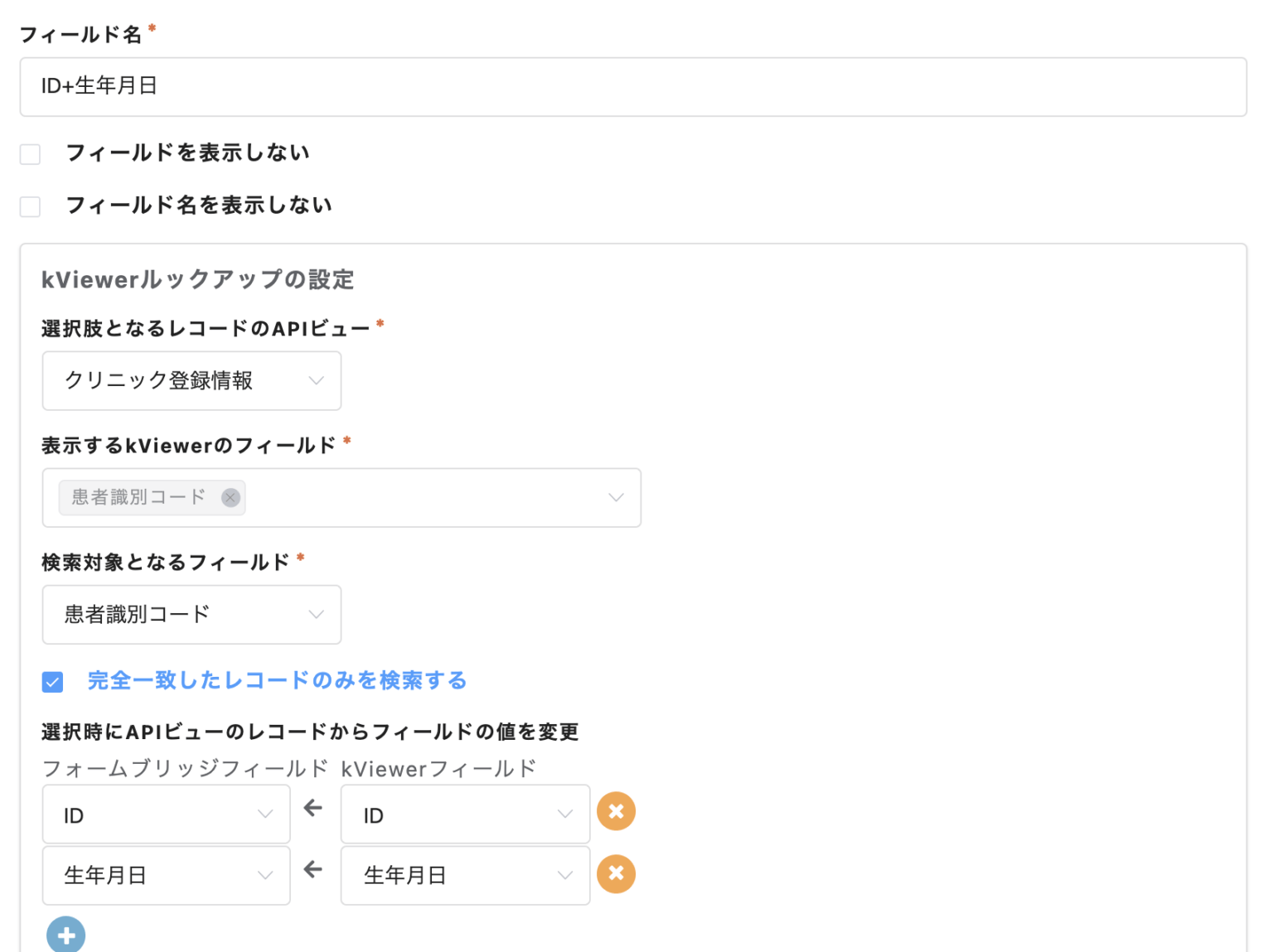Click the left arrow icon in the 生年月日 row
Screen dimensions: 1273x952
click(x=313, y=870)
